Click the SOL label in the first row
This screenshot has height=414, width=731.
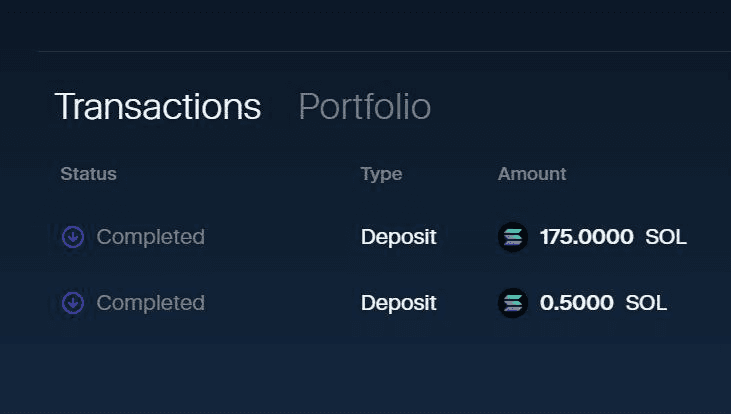(666, 237)
